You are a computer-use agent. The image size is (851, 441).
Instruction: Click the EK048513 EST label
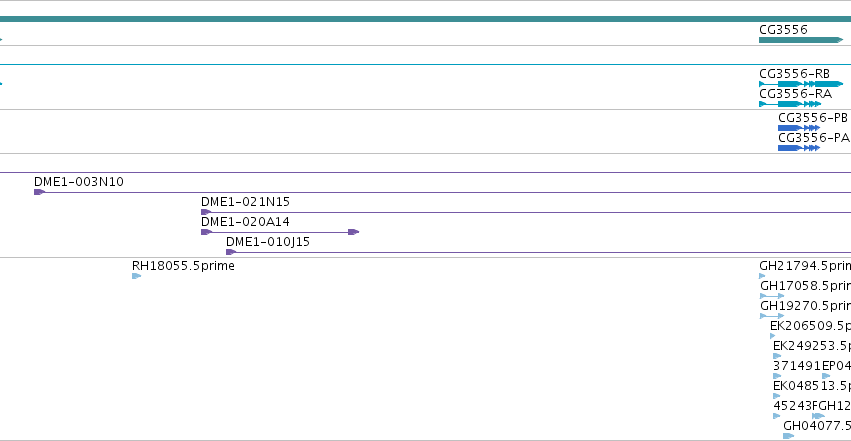812,386
